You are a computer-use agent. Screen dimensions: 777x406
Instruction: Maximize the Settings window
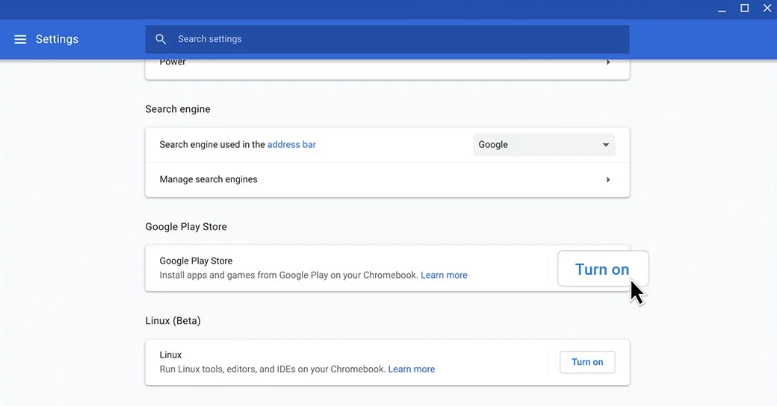pos(744,9)
